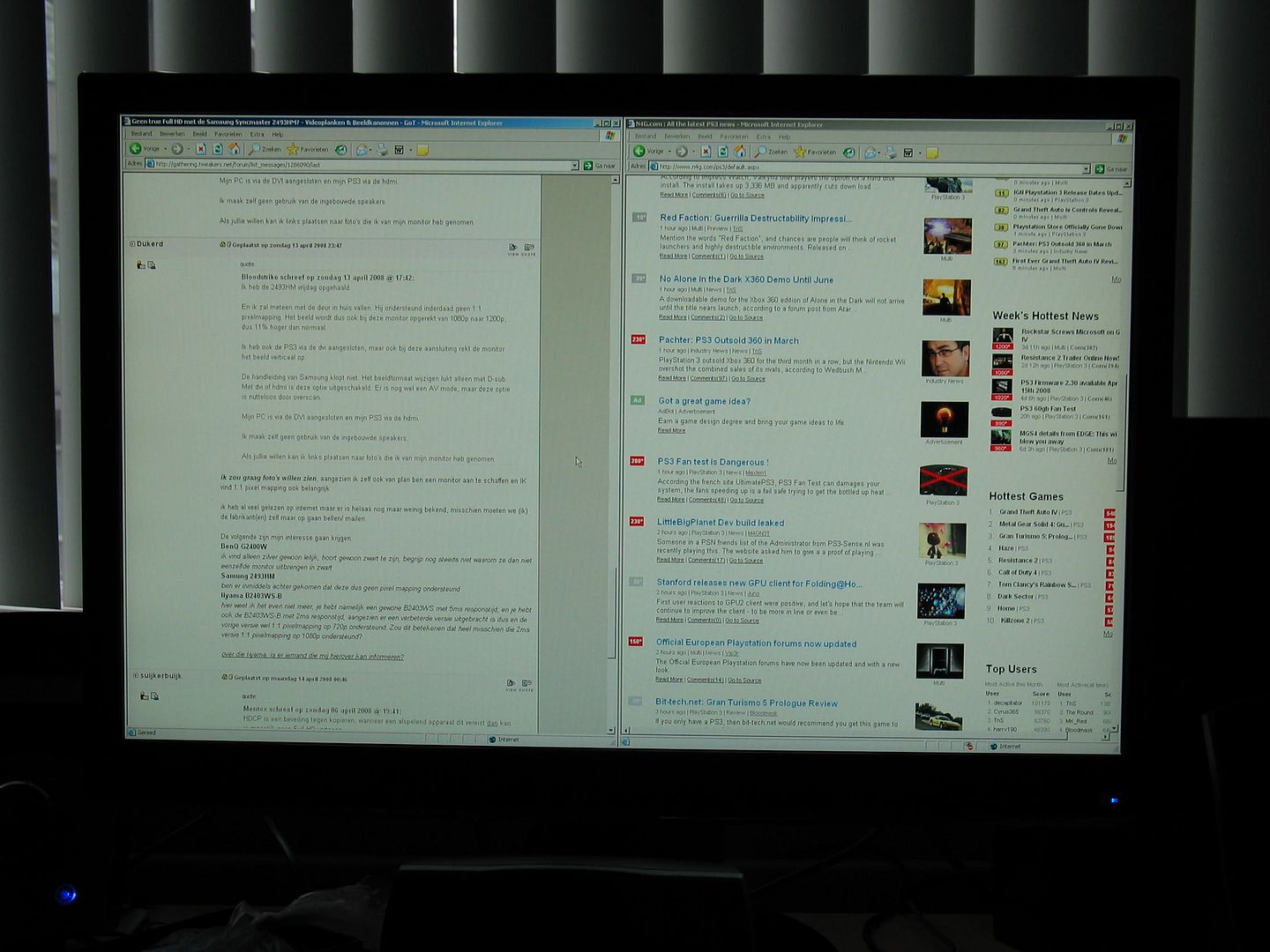Open the Red Faction: Guerrilla Destructability headline
This screenshot has height=952, width=1270.
click(756, 219)
